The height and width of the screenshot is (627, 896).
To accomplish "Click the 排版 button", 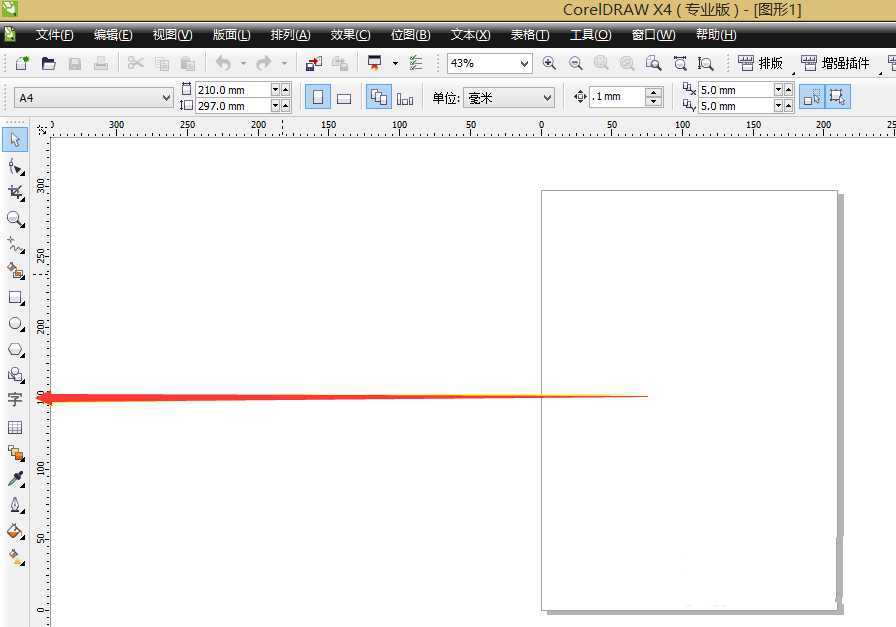I will [761, 63].
